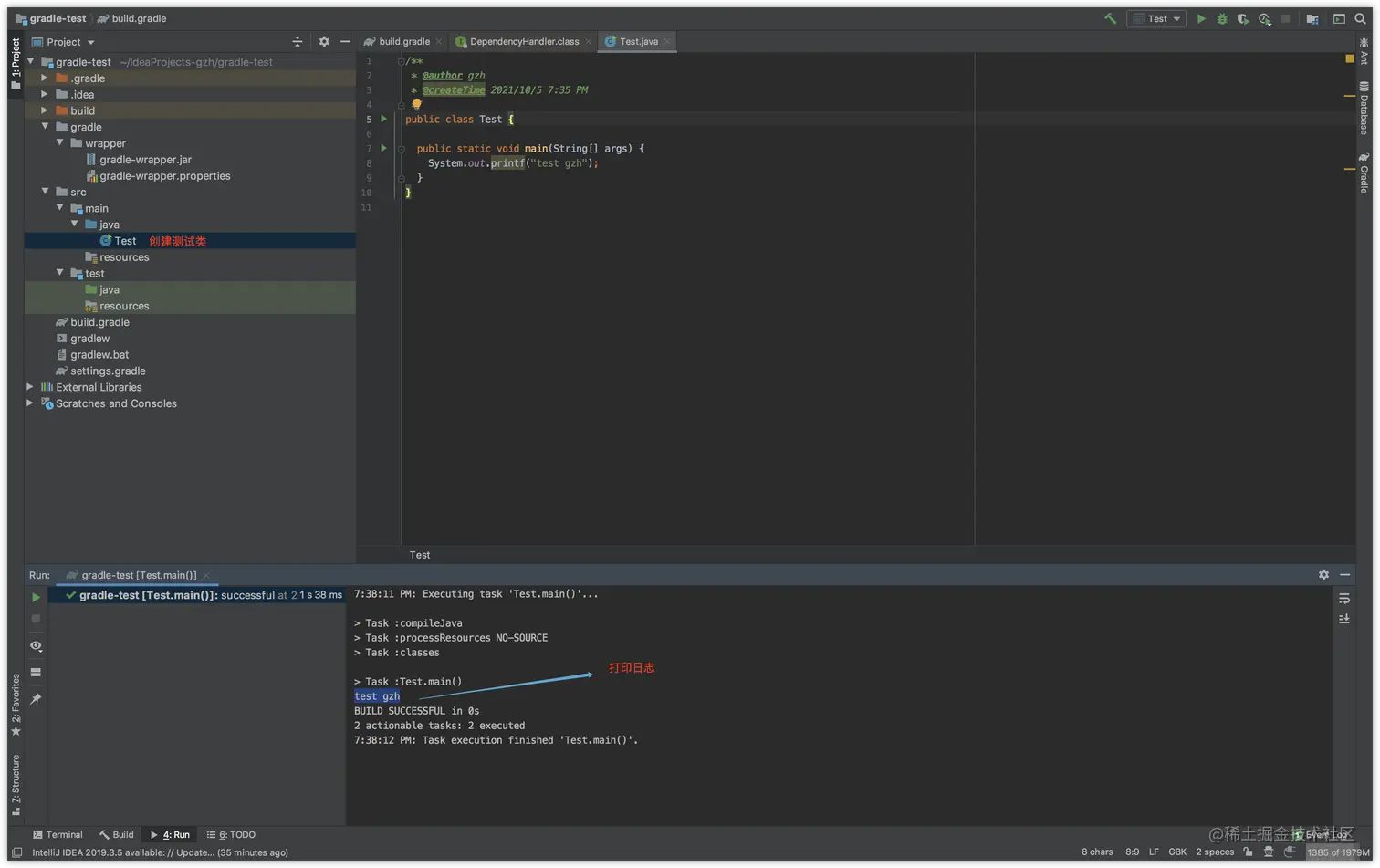Open the Run Anything window icon
This screenshot has width=1380, height=868.
point(1339,18)
